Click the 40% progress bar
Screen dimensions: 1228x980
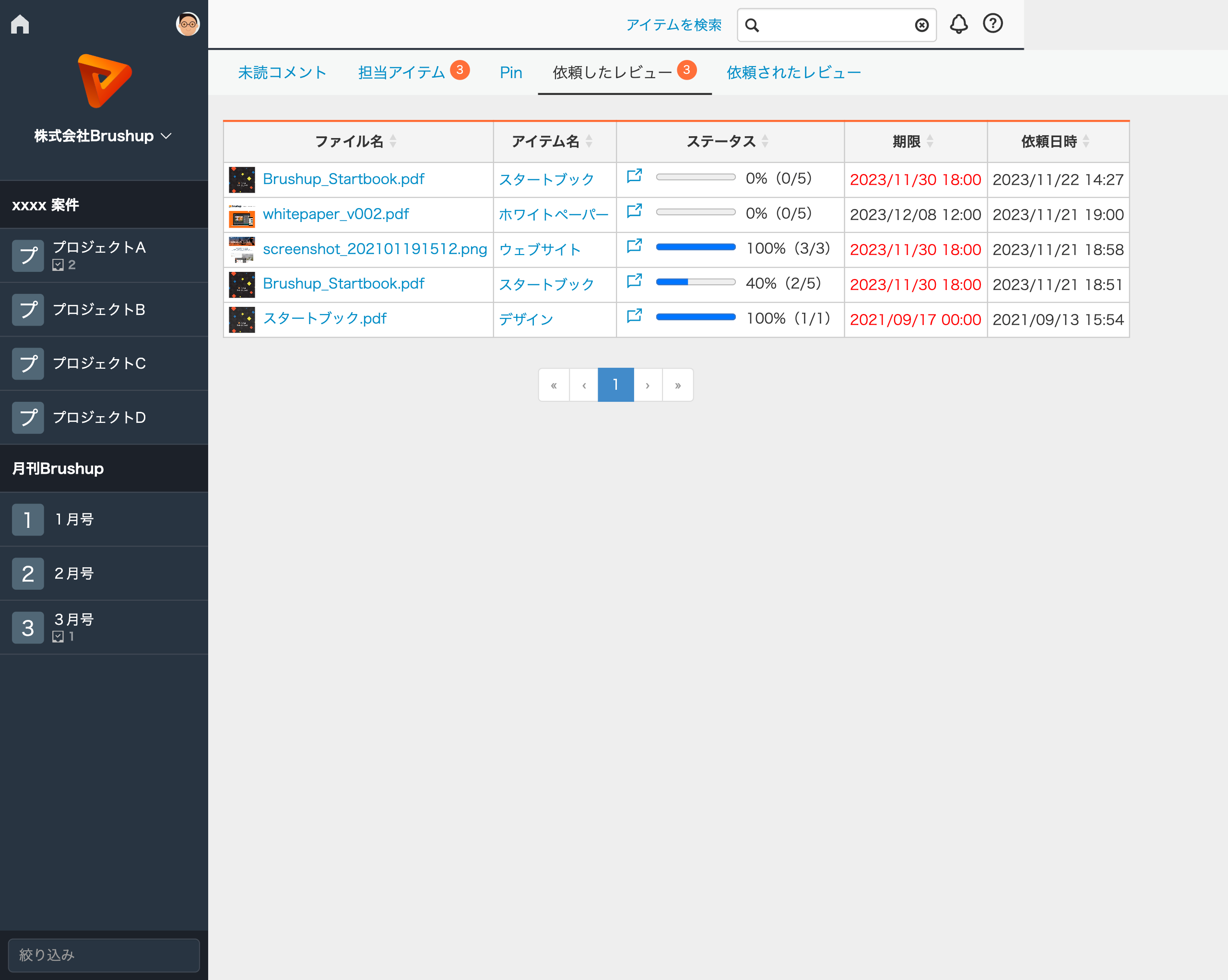coord(696,282)
